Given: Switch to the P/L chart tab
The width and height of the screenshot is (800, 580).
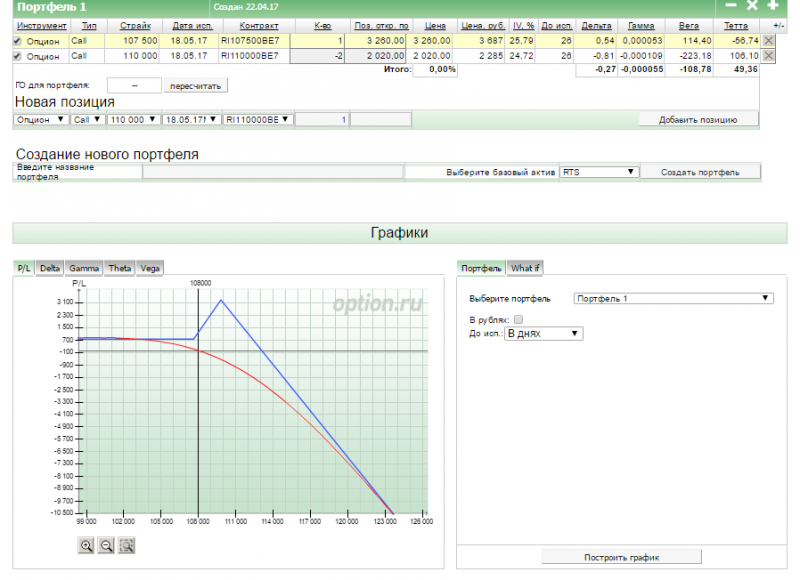Looking at the screenshot, I should click(x=24, y=268).
